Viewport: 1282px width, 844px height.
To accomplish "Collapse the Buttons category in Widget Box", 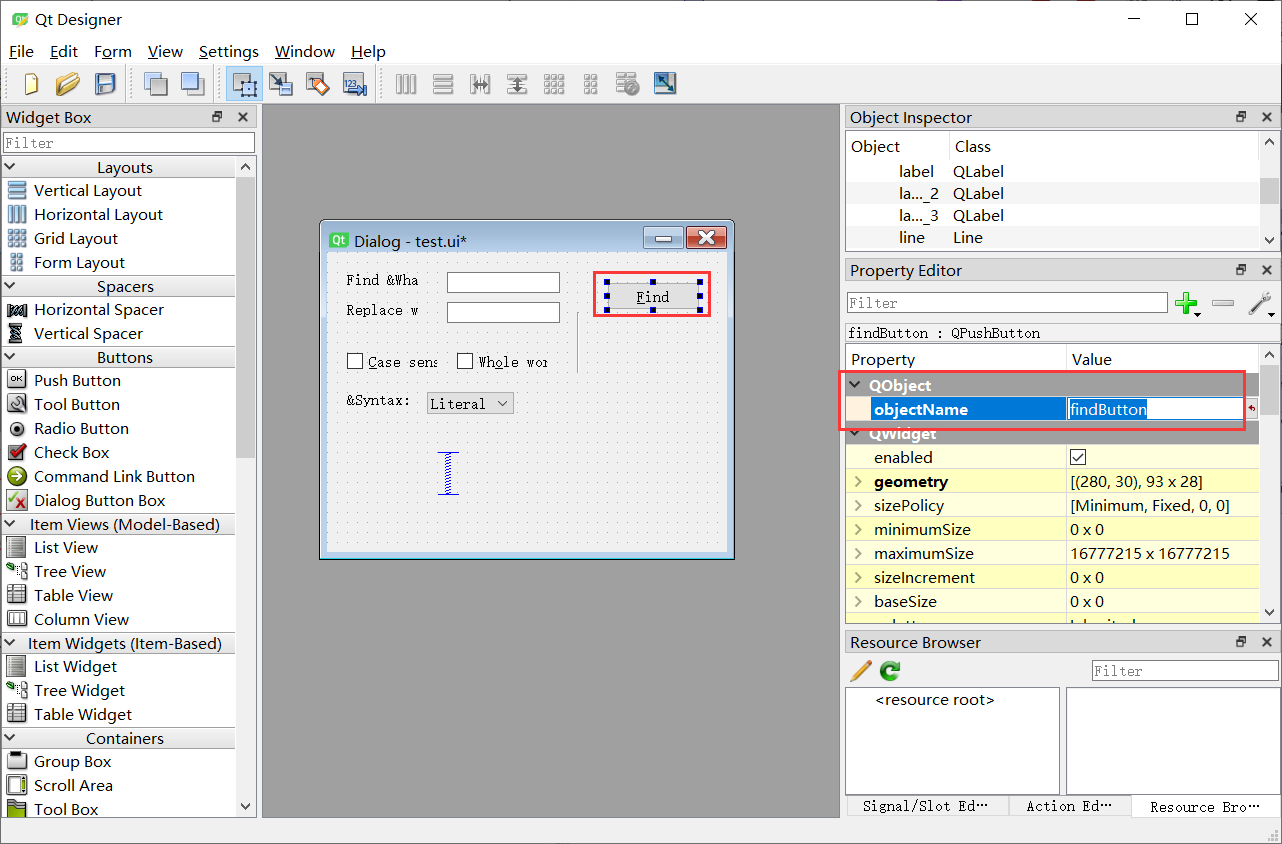I will coord(12,357).
